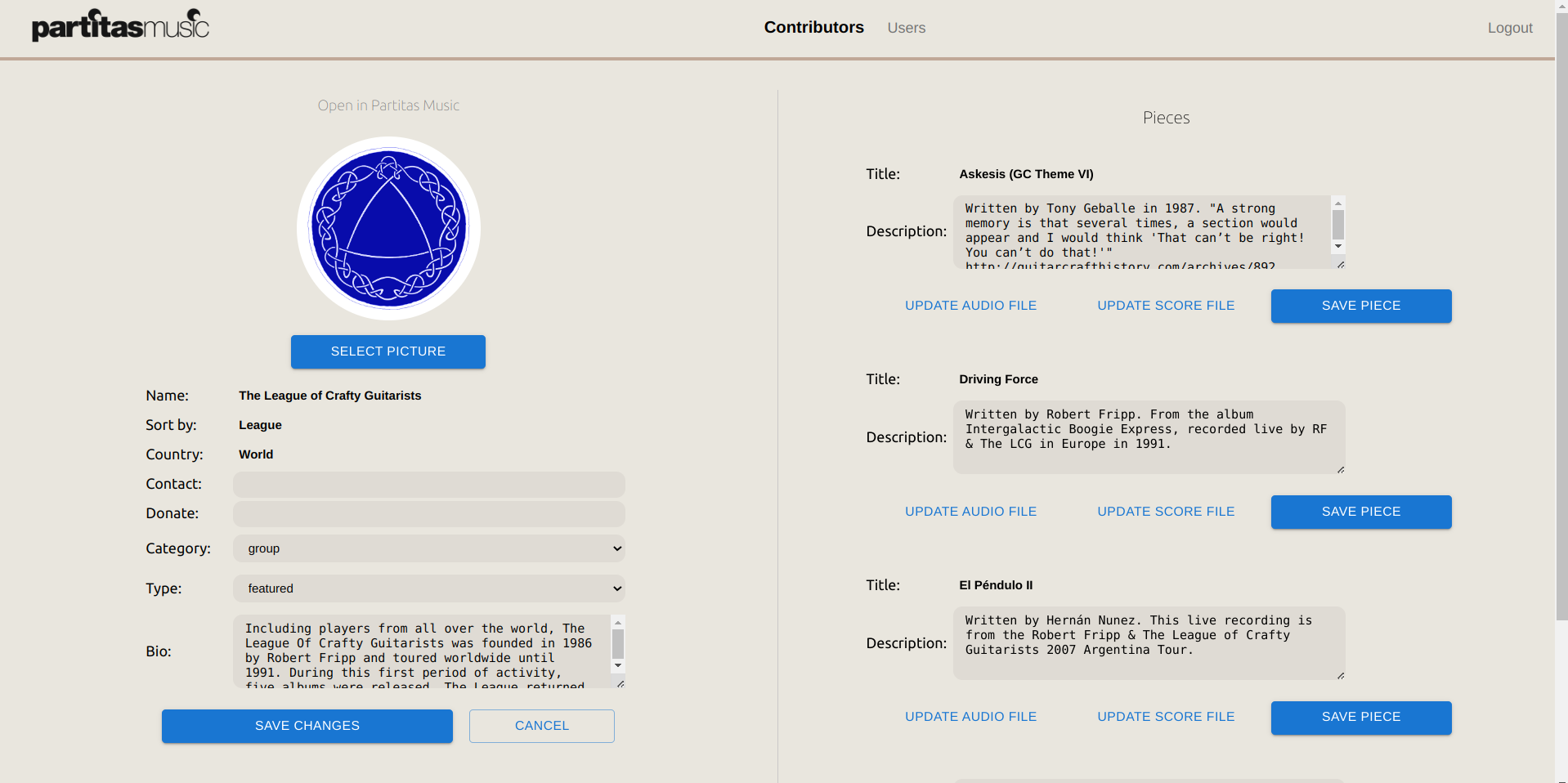Click the page vertical scrollbar thumb
Screen dimensions: 1568x783
(x=1561, y=317)
